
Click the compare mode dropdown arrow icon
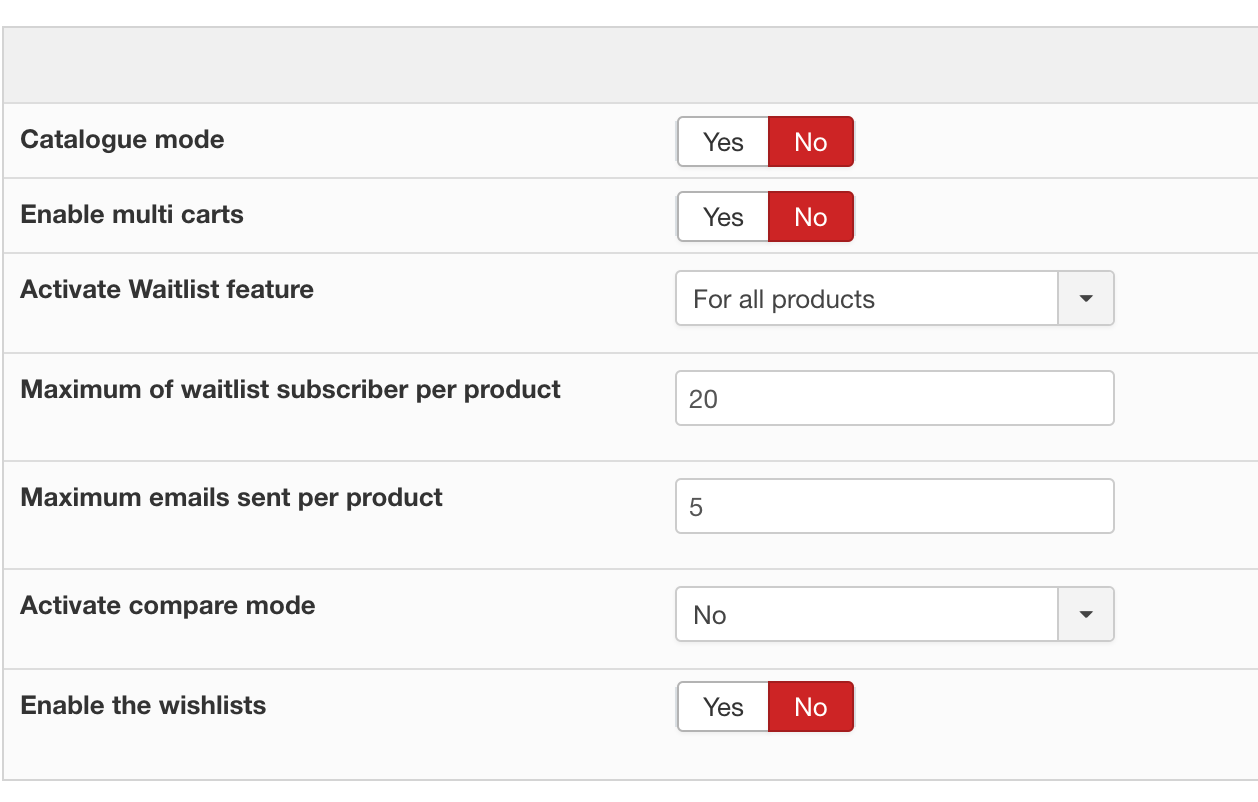click(x=1086, y=615)
